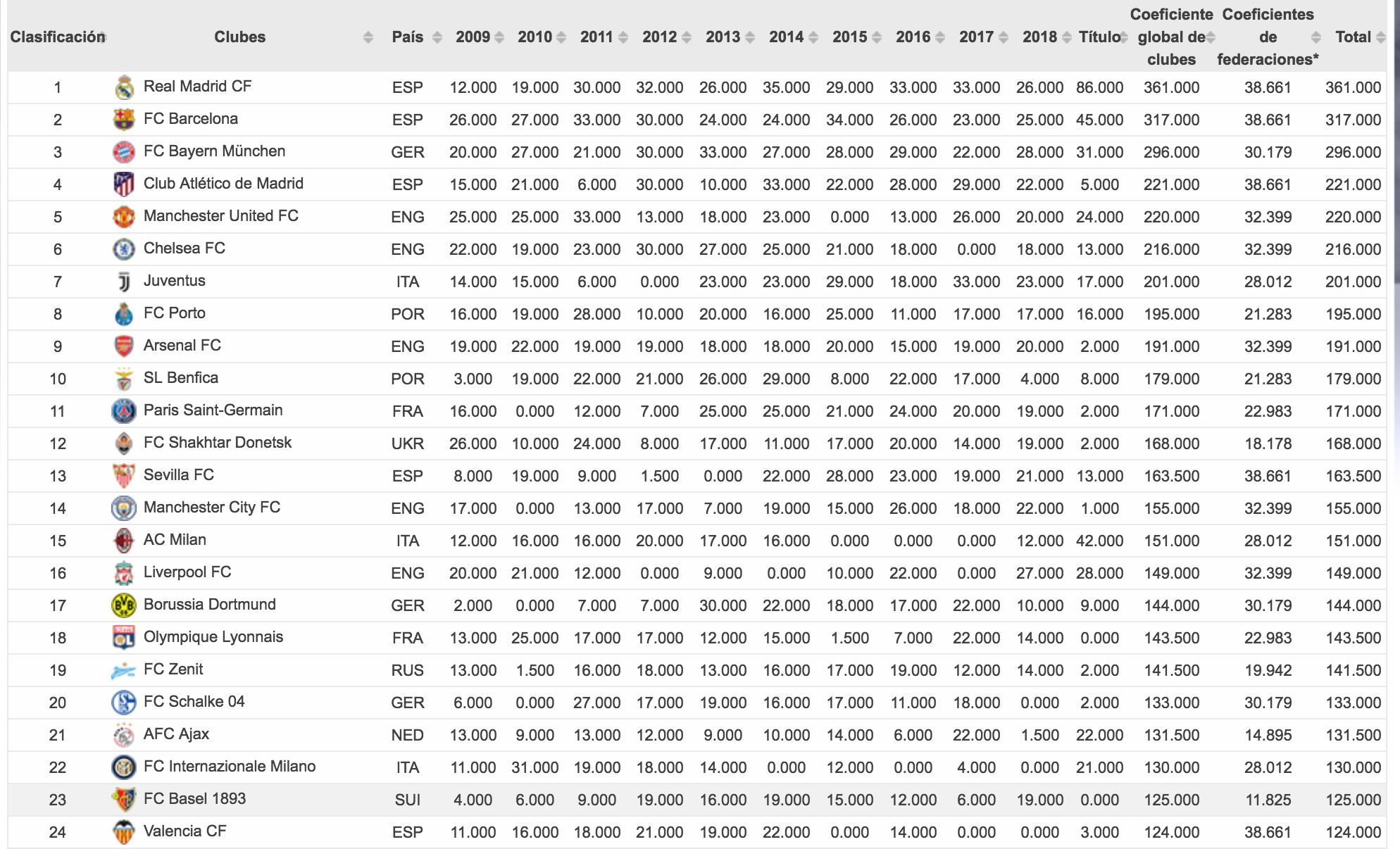This screenshot has height=849, width=1400.
Task: Click the FC Internazionale Milano crest
Action: tap(124, 767)
